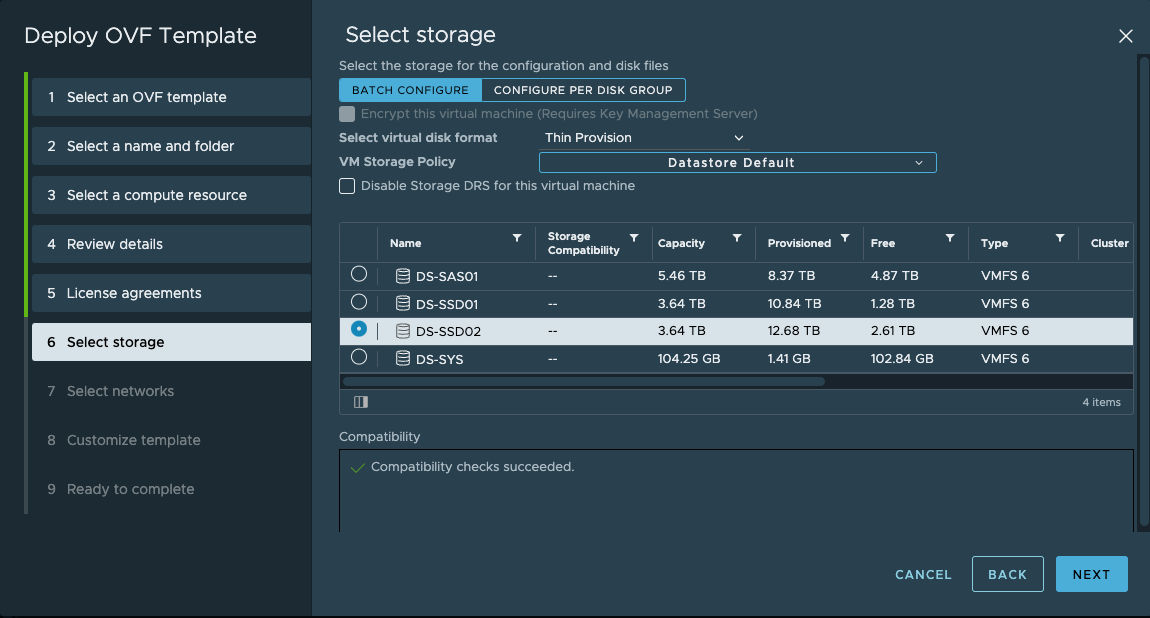Select the DS-SAS01 radio button
This screenshot has height=618, width=1150.
tap(359, 274)
